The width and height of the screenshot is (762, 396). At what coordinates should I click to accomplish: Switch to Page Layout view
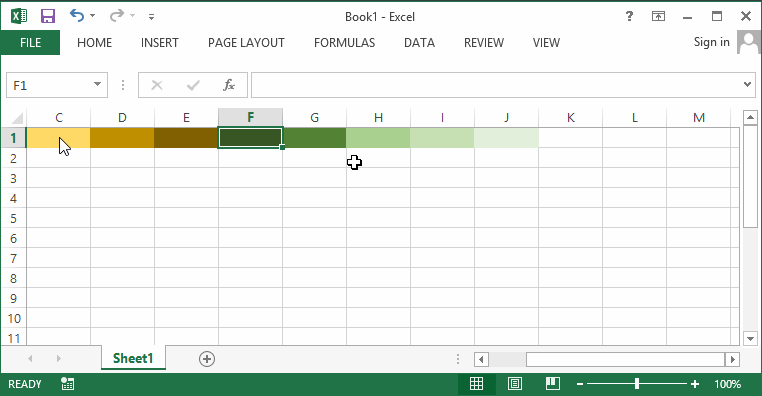tap(515, 384)
